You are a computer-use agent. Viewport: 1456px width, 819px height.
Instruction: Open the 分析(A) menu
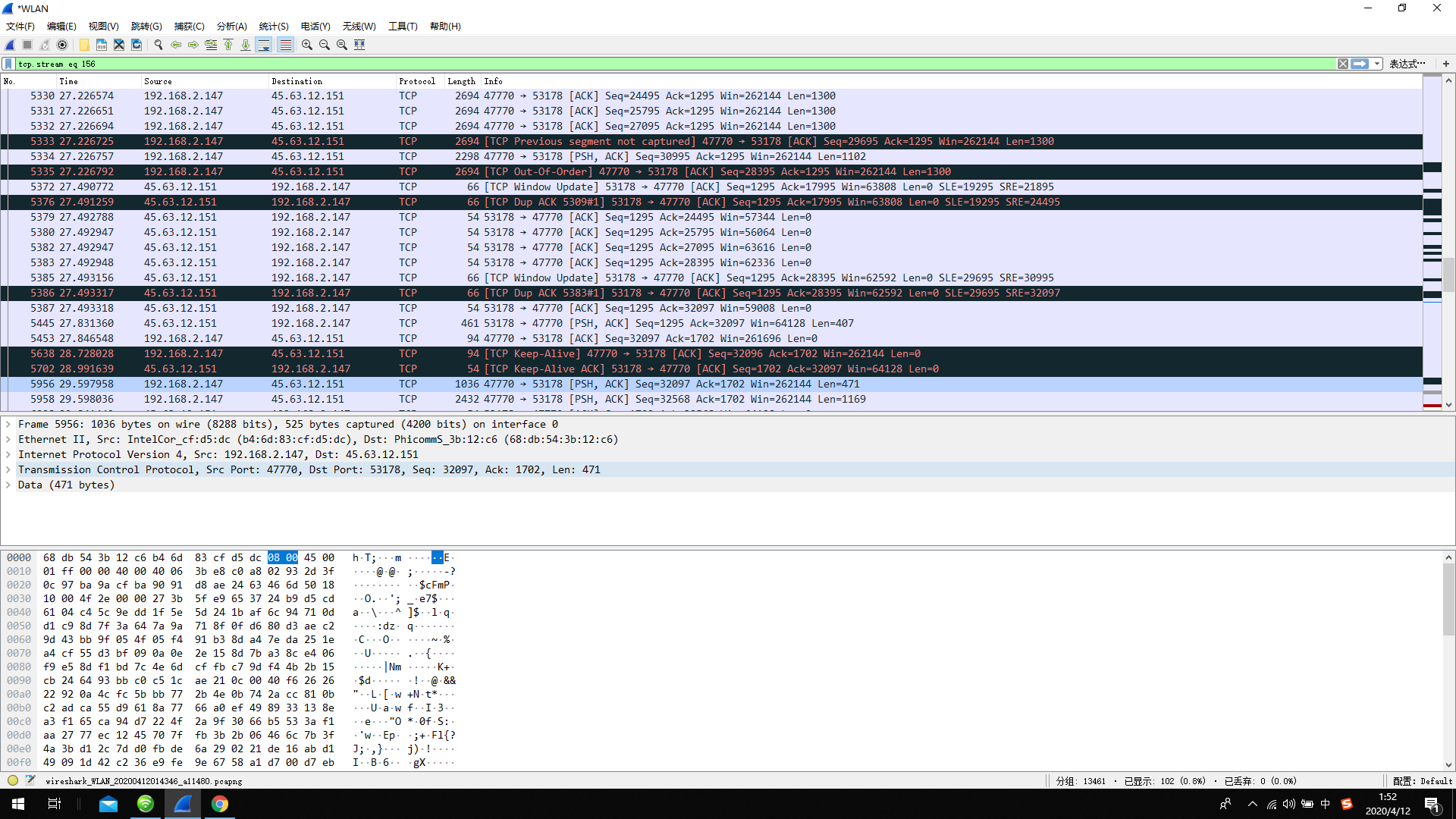(231, 26)
